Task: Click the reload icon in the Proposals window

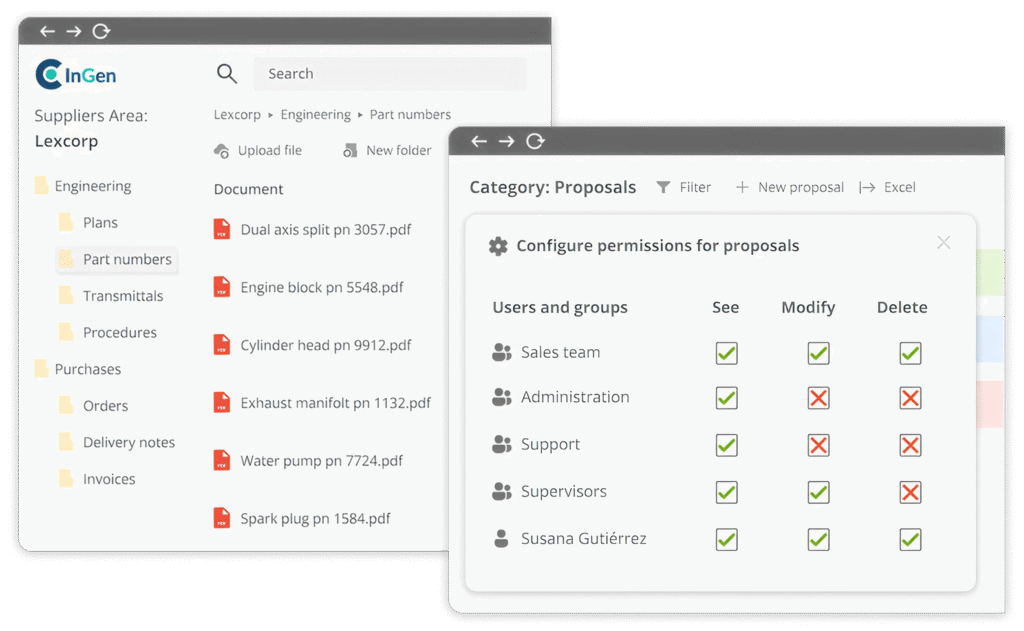Action: click(535, 141)
